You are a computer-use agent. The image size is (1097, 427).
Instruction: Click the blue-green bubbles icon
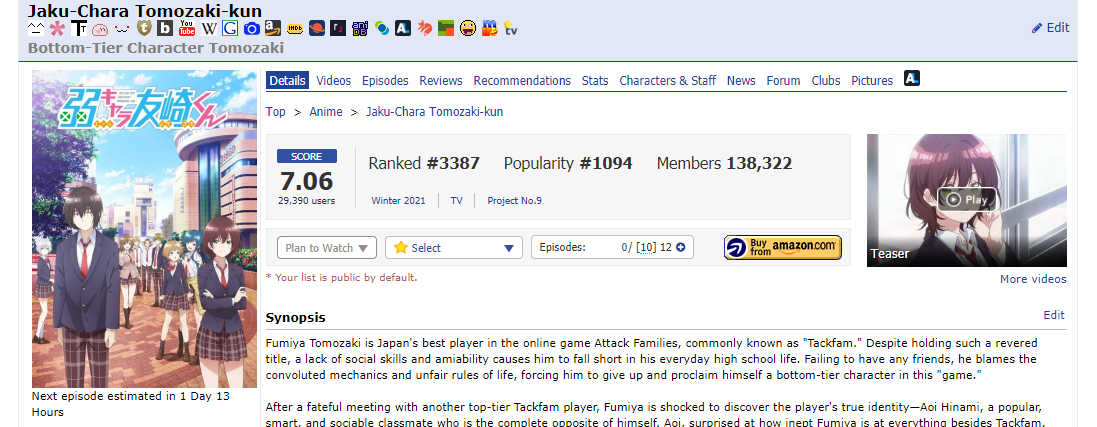tap(381, 29)
